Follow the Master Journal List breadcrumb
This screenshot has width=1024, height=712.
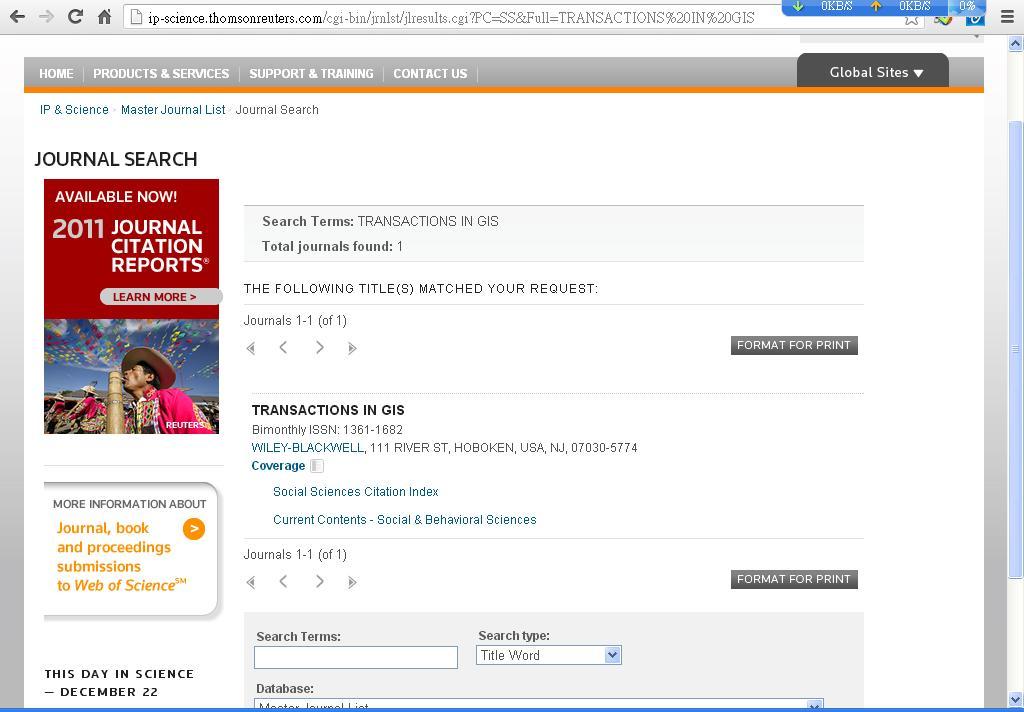tap(173, 110)
